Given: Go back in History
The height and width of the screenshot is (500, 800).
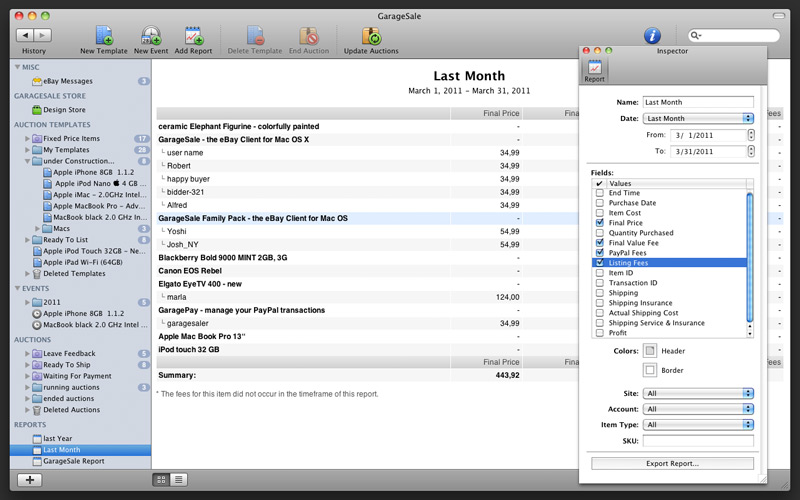Looking at the screenshot, I should coord(25,35).
